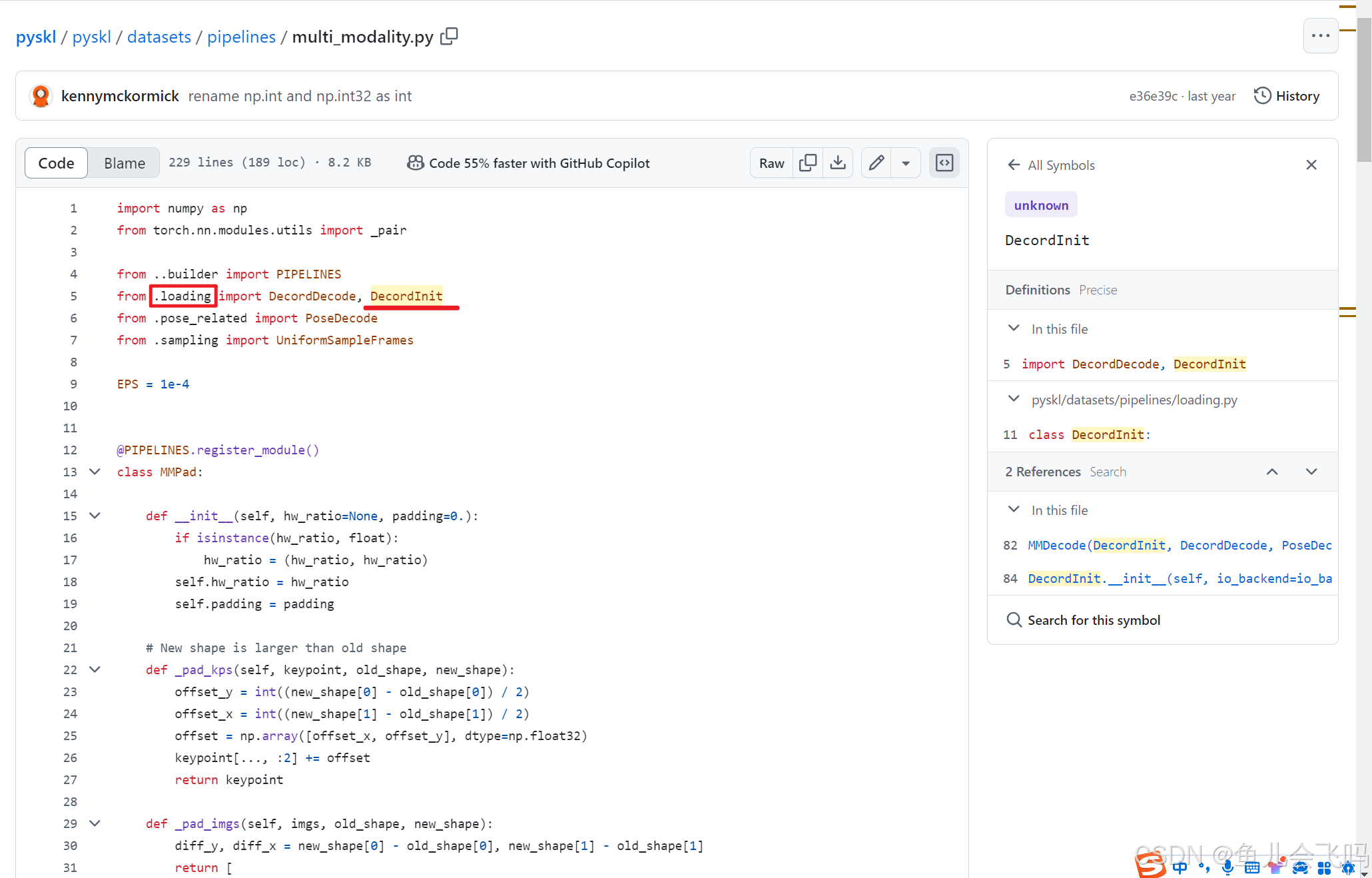This screenshot has height=878, width=1372.
Task: Select the Code tab
Action: point(56,163)
